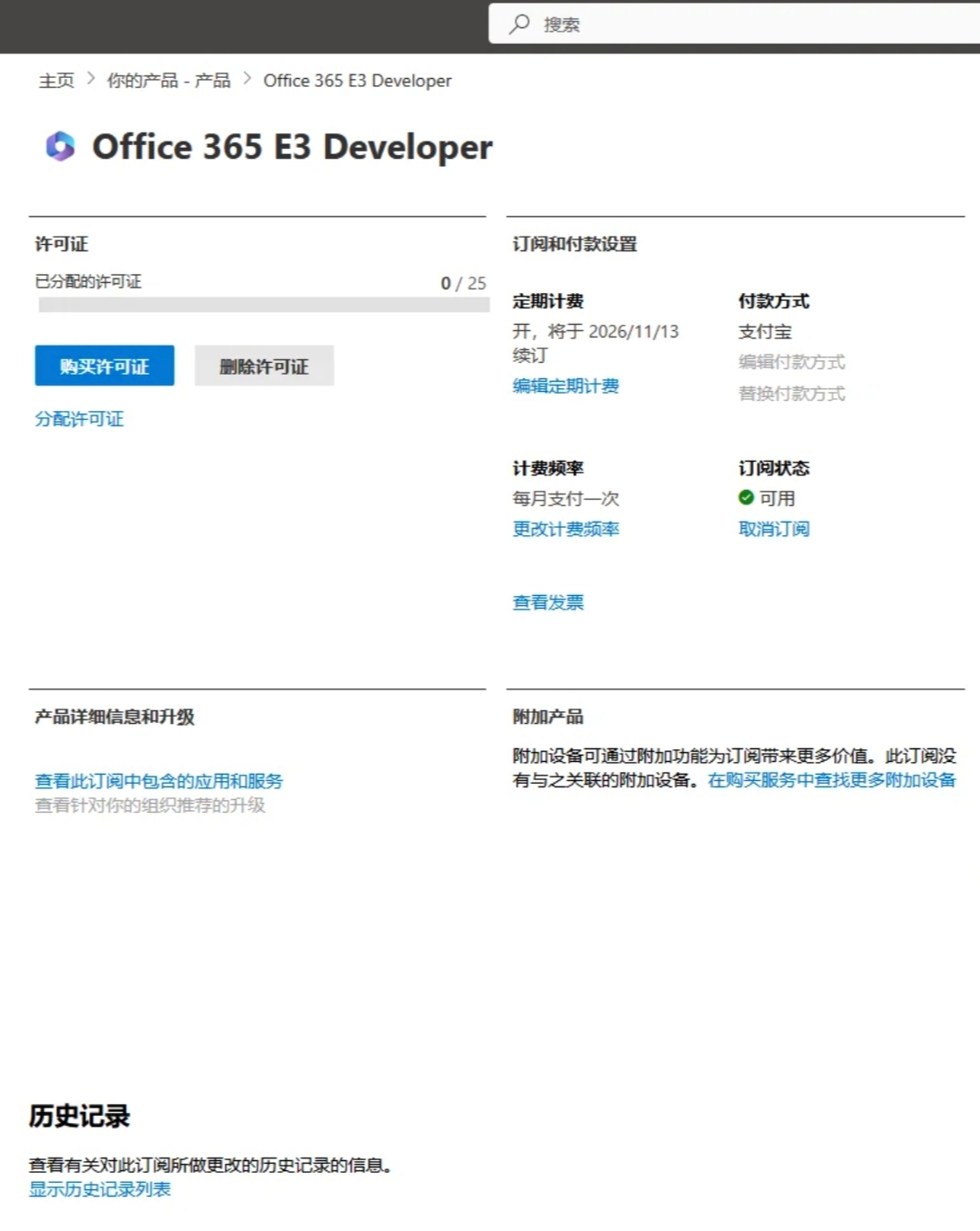
Task: Open 编辑定期计费 link
Action: tap(565, 386)
